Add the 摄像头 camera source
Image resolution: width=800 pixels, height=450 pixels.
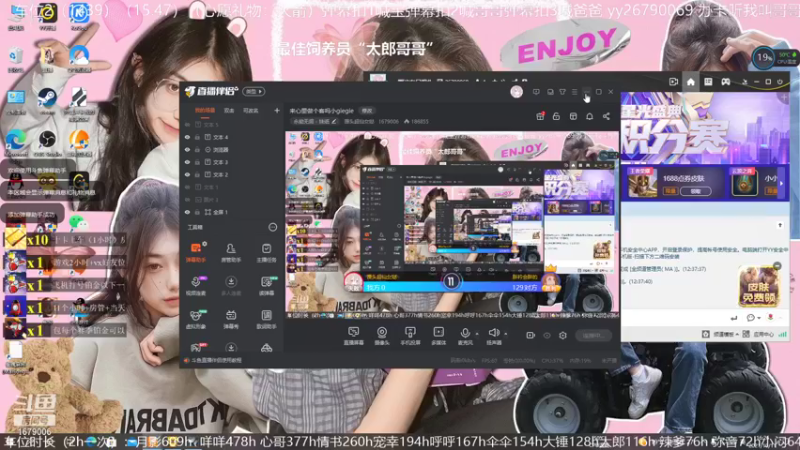382,336
